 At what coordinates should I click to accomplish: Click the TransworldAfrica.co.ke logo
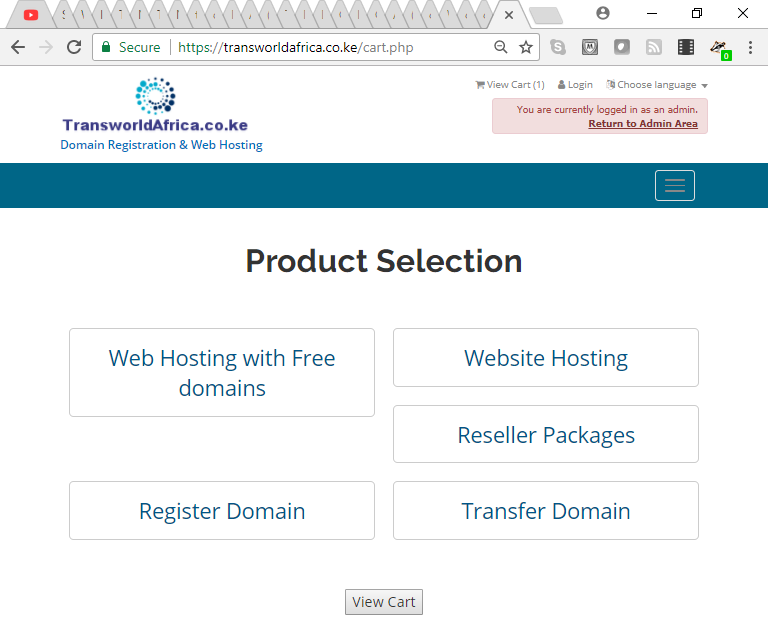point(155,105)
